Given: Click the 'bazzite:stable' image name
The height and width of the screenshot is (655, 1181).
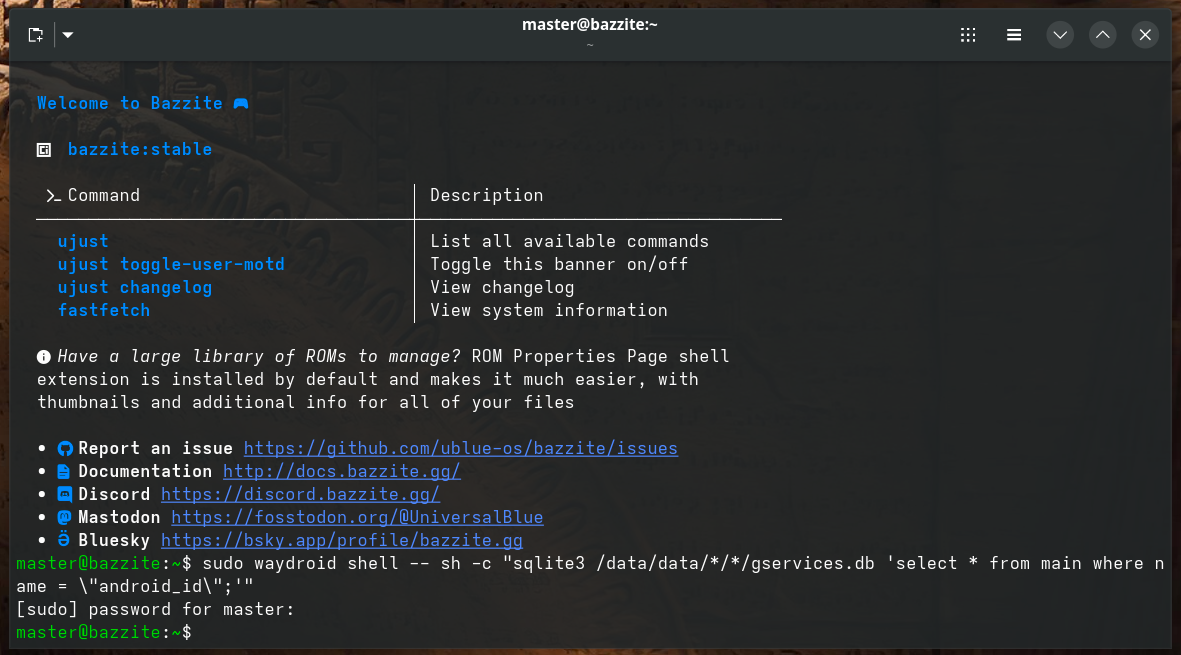Looking at the screenshot, I should [x=140, y=149].
